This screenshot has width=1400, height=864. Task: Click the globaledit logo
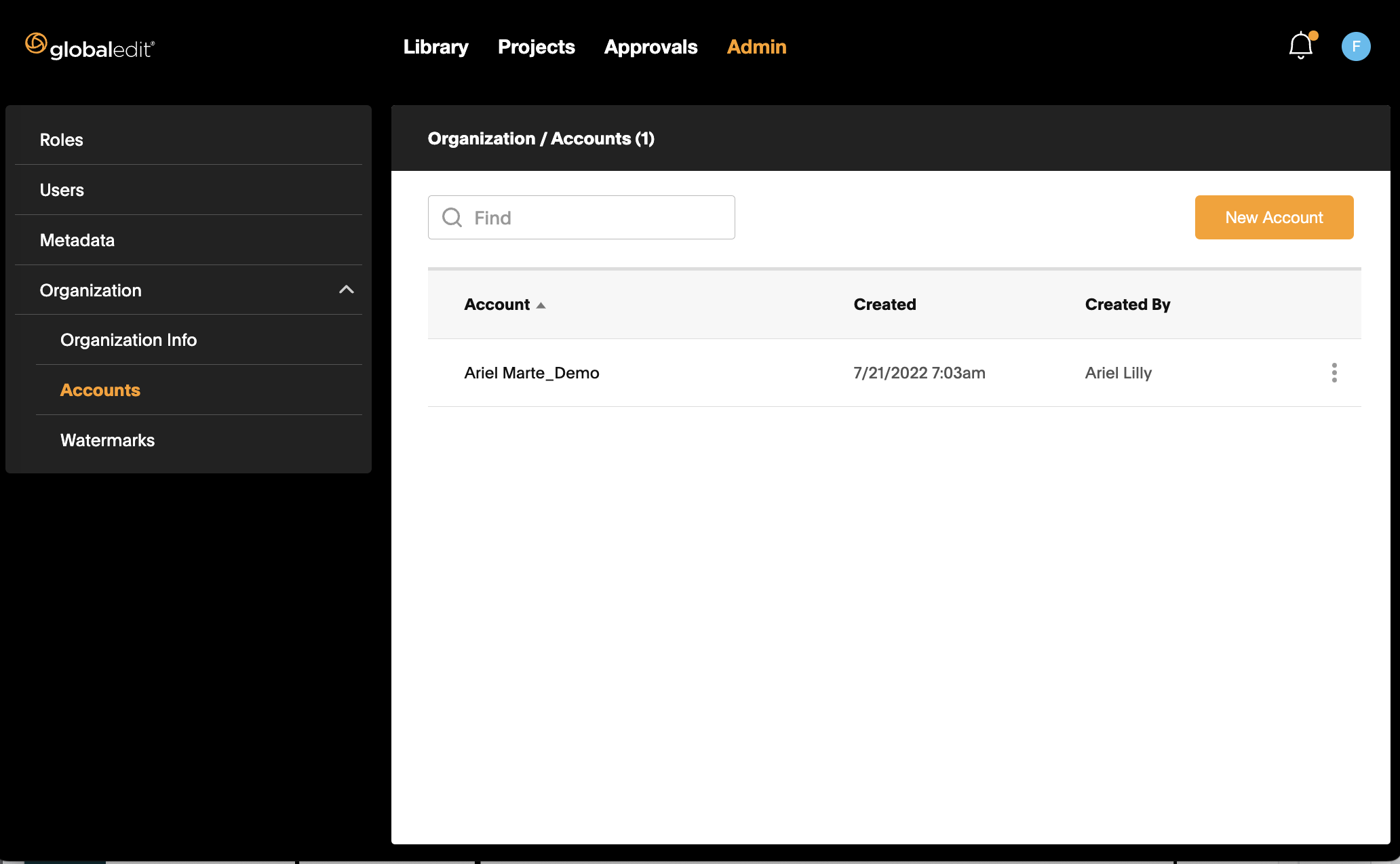coord(90,46)
